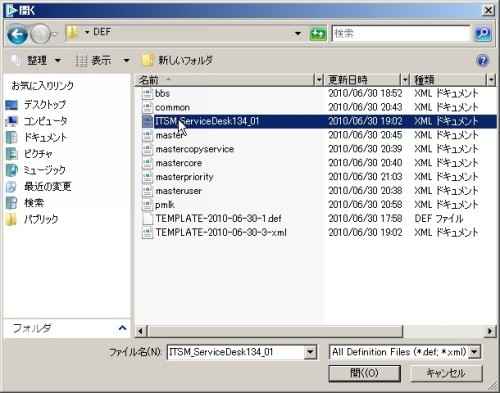Click the XML icon beside pmlk
Screen dimensions: 500x393
[147, 205]
